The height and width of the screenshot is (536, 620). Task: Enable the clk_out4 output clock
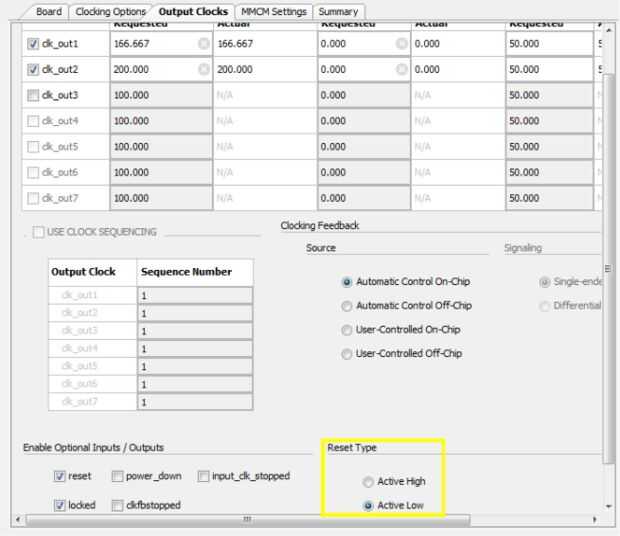(x=33, y=121)
